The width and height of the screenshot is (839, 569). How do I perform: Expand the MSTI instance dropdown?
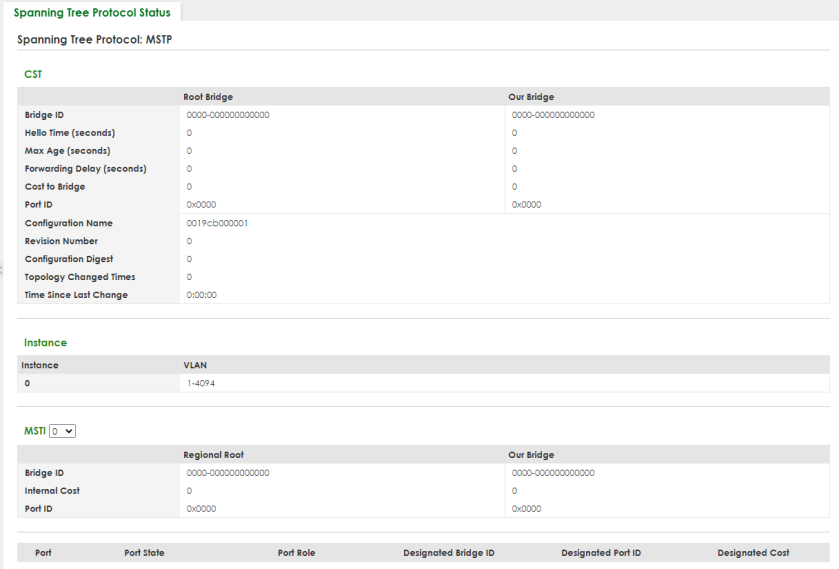coord(63,430)
